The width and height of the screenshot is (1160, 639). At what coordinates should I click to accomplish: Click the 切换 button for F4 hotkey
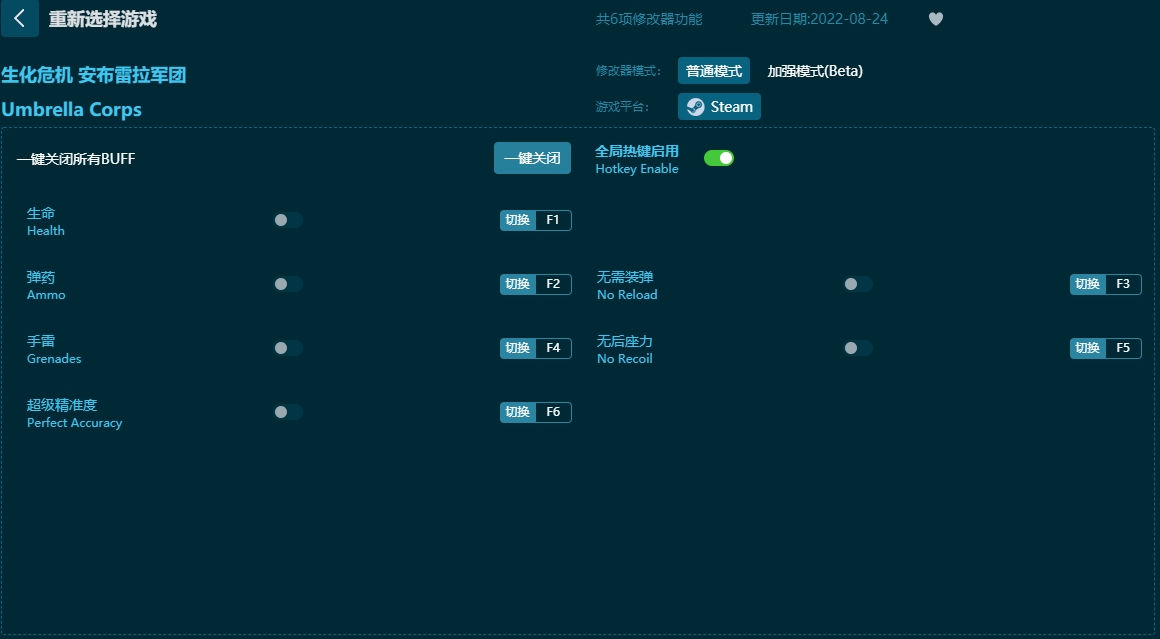[518, 348]
